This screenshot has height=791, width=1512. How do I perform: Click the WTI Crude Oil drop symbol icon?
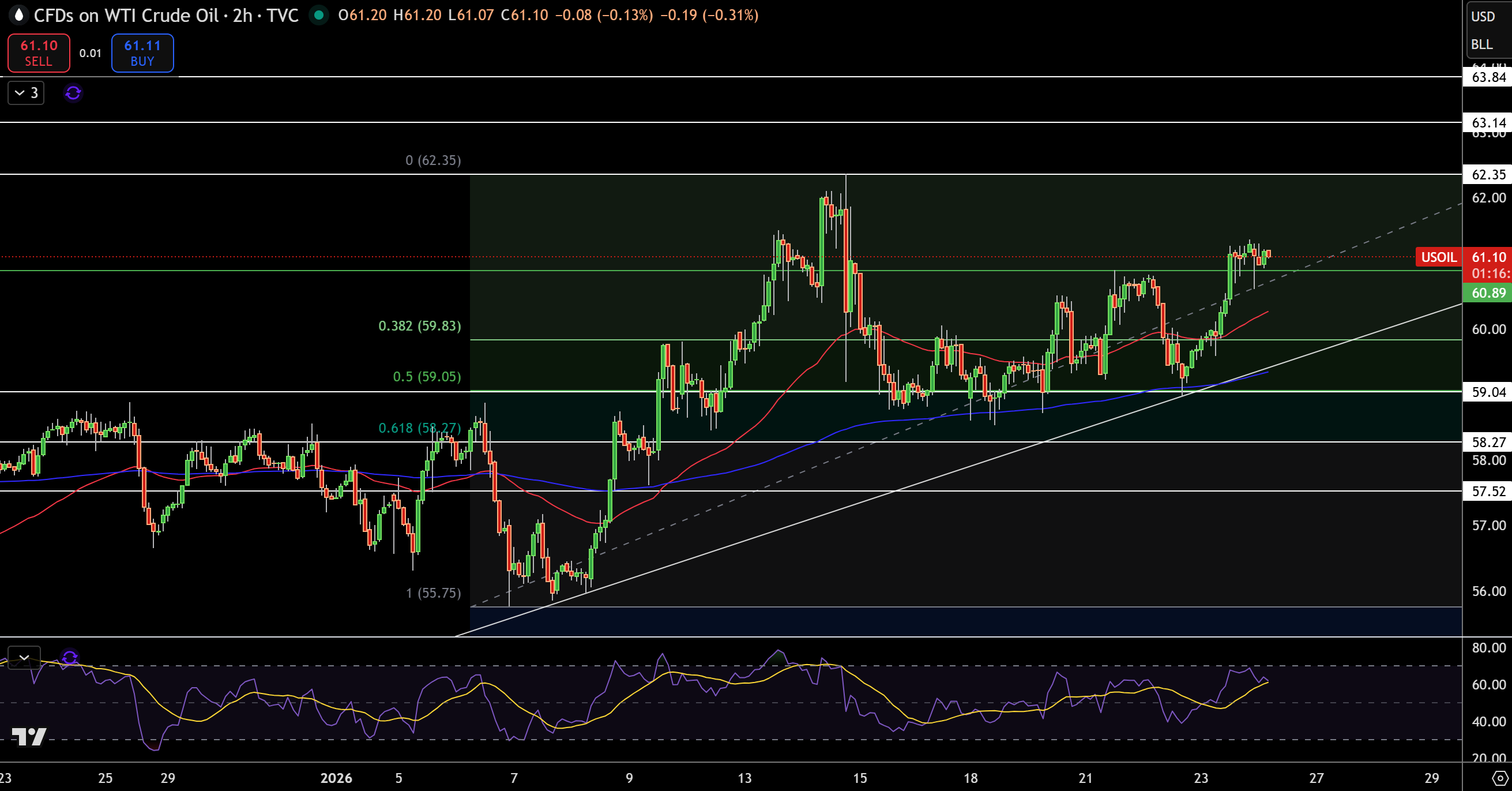coord(19,15)
